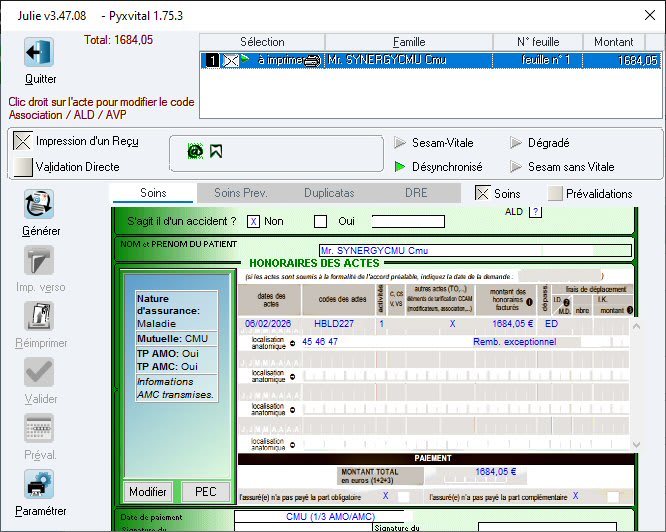Click the Quitter exit icon
The height and width of the screenshot is (532, 666).
pyautogui.click(x=39, y=53)
